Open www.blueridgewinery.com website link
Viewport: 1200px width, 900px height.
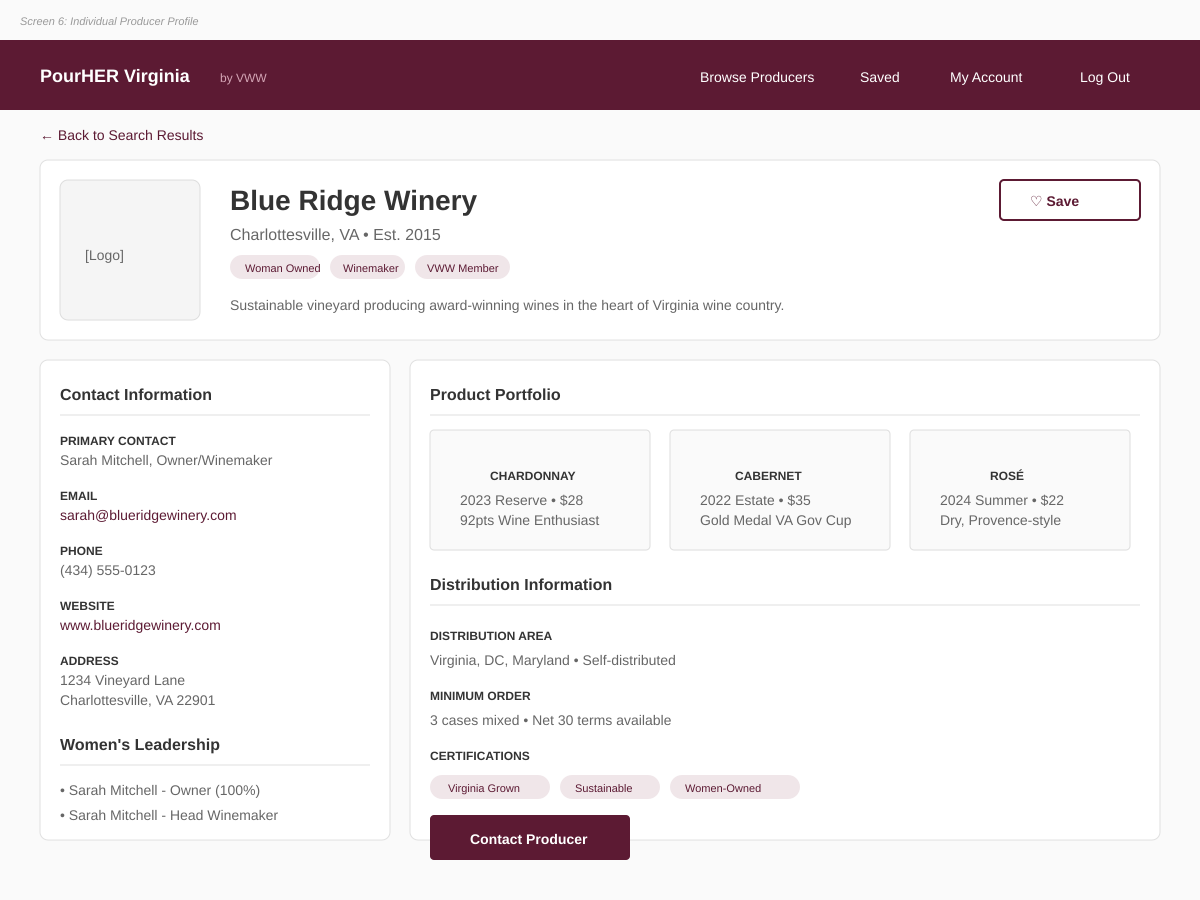tap(140, 625)
